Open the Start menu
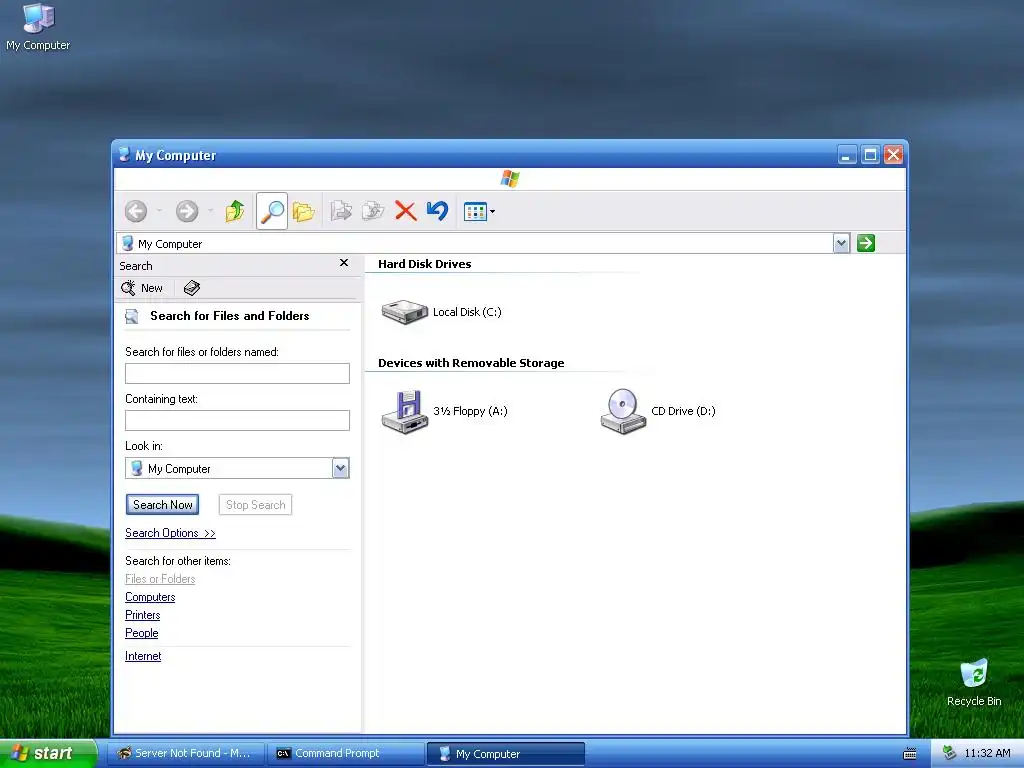The height and width of the screenshot is (768, 1024). click(x=48, y=753)
